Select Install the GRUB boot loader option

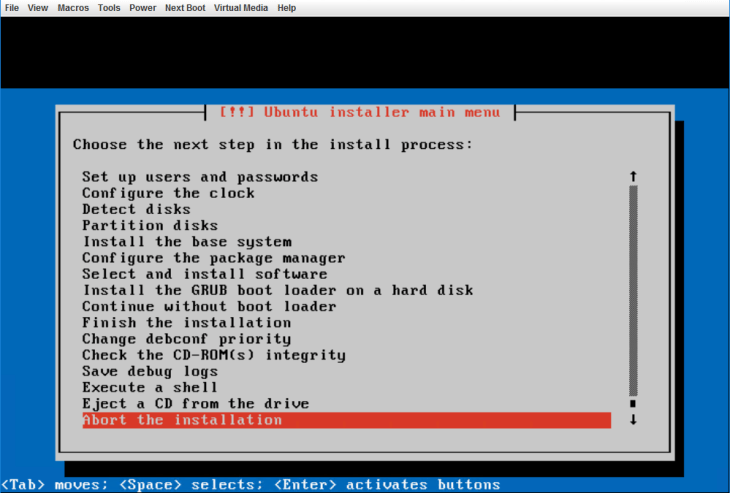pos(277,290)
